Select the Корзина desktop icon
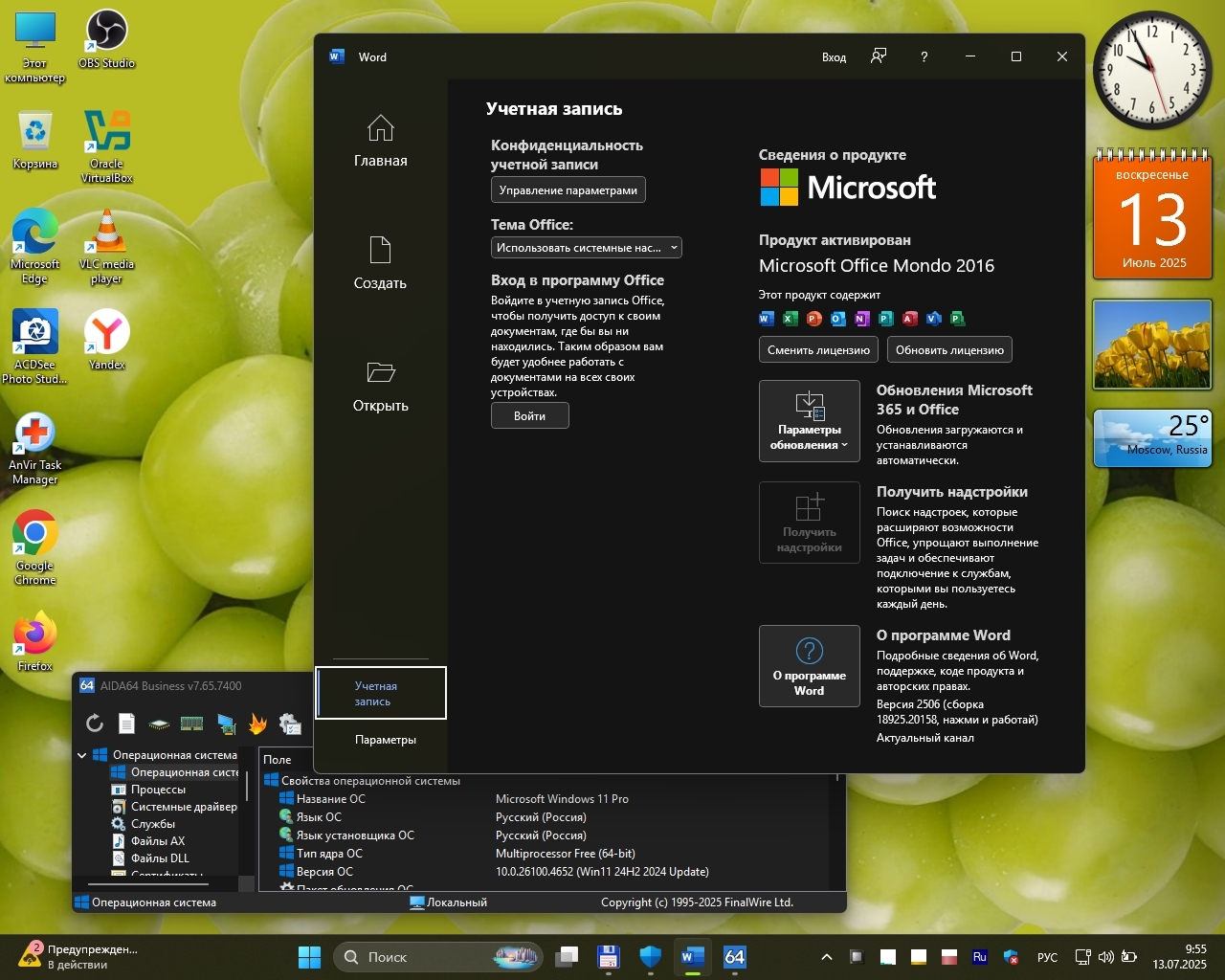Image resolution: width=1225 pixels, height=980 pixels. click(34, 140)
